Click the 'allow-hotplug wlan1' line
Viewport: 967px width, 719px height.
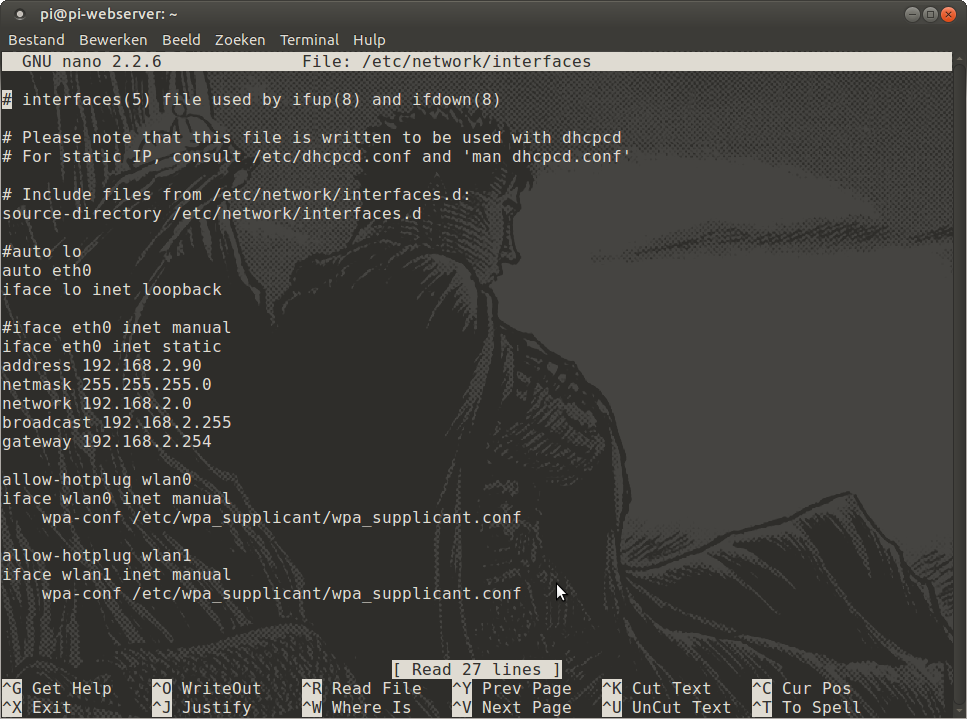click(97, 556)
